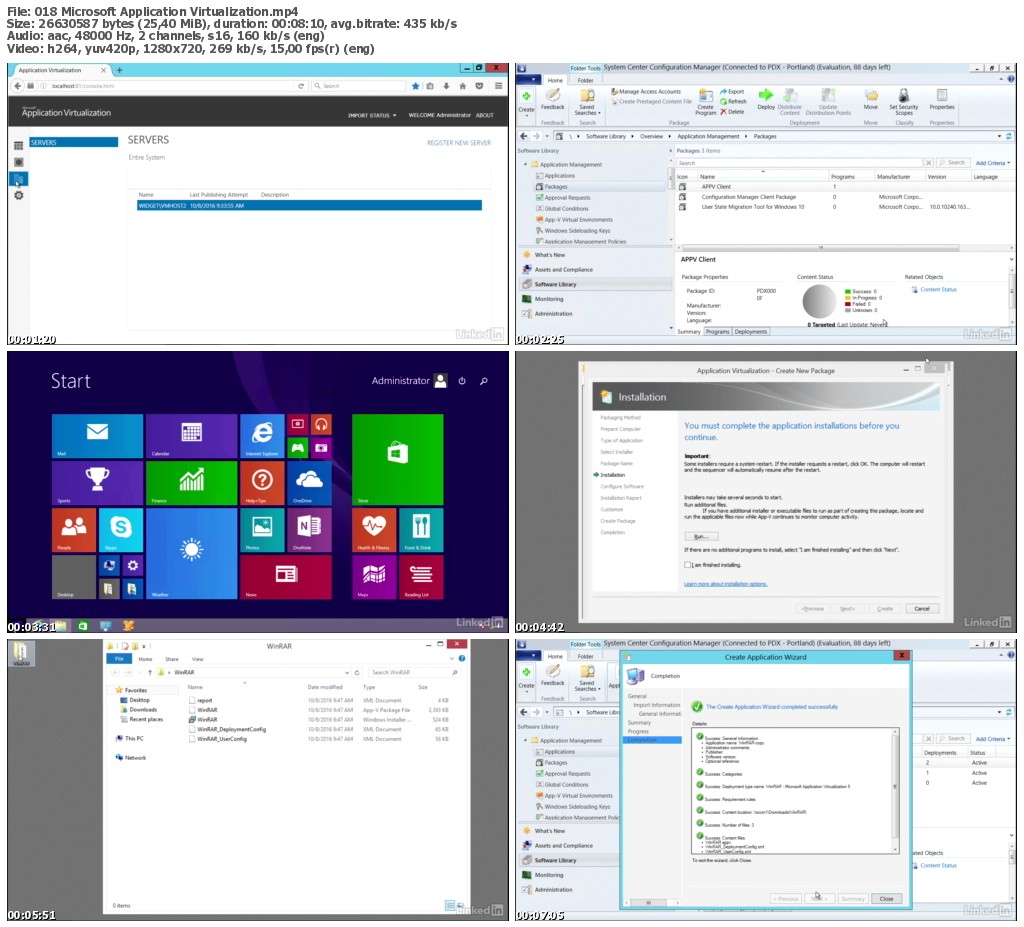Click Properties icon in 00:02:25 SCCM ribbon
1024x927 pixels.
[942, 99]
